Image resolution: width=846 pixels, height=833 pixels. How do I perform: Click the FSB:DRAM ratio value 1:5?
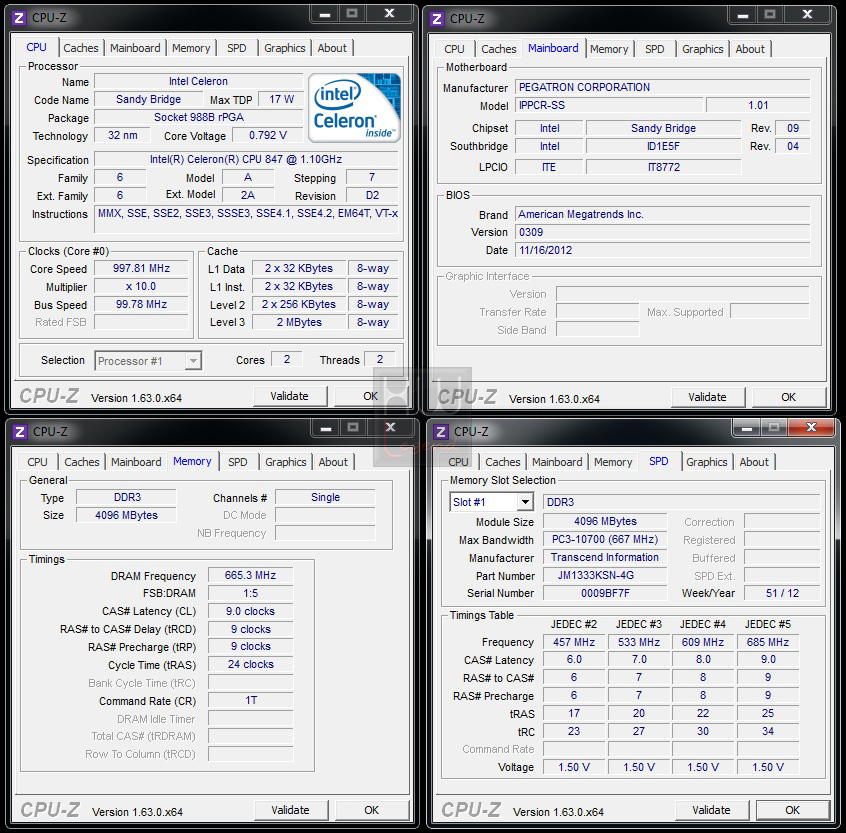(250, 593)
